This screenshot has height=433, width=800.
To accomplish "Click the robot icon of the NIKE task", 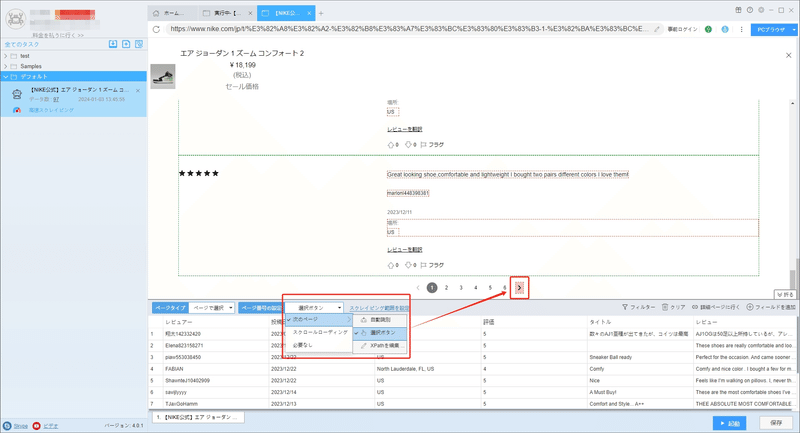I will point(17,94).
